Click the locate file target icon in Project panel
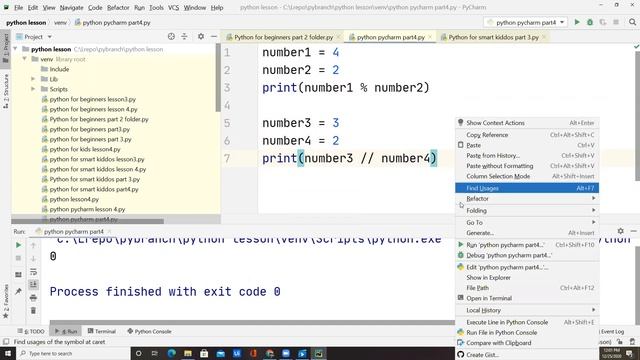The height and width of the screenshot is (360, 640). click(x=171, y=37)
